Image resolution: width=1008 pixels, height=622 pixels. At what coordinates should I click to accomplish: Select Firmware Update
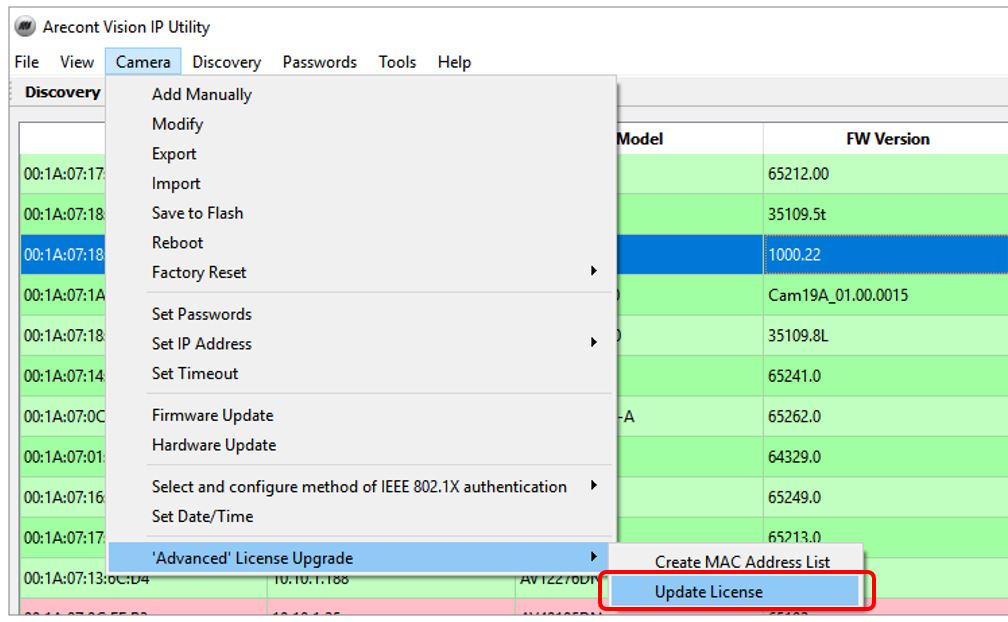coord(362,415)
